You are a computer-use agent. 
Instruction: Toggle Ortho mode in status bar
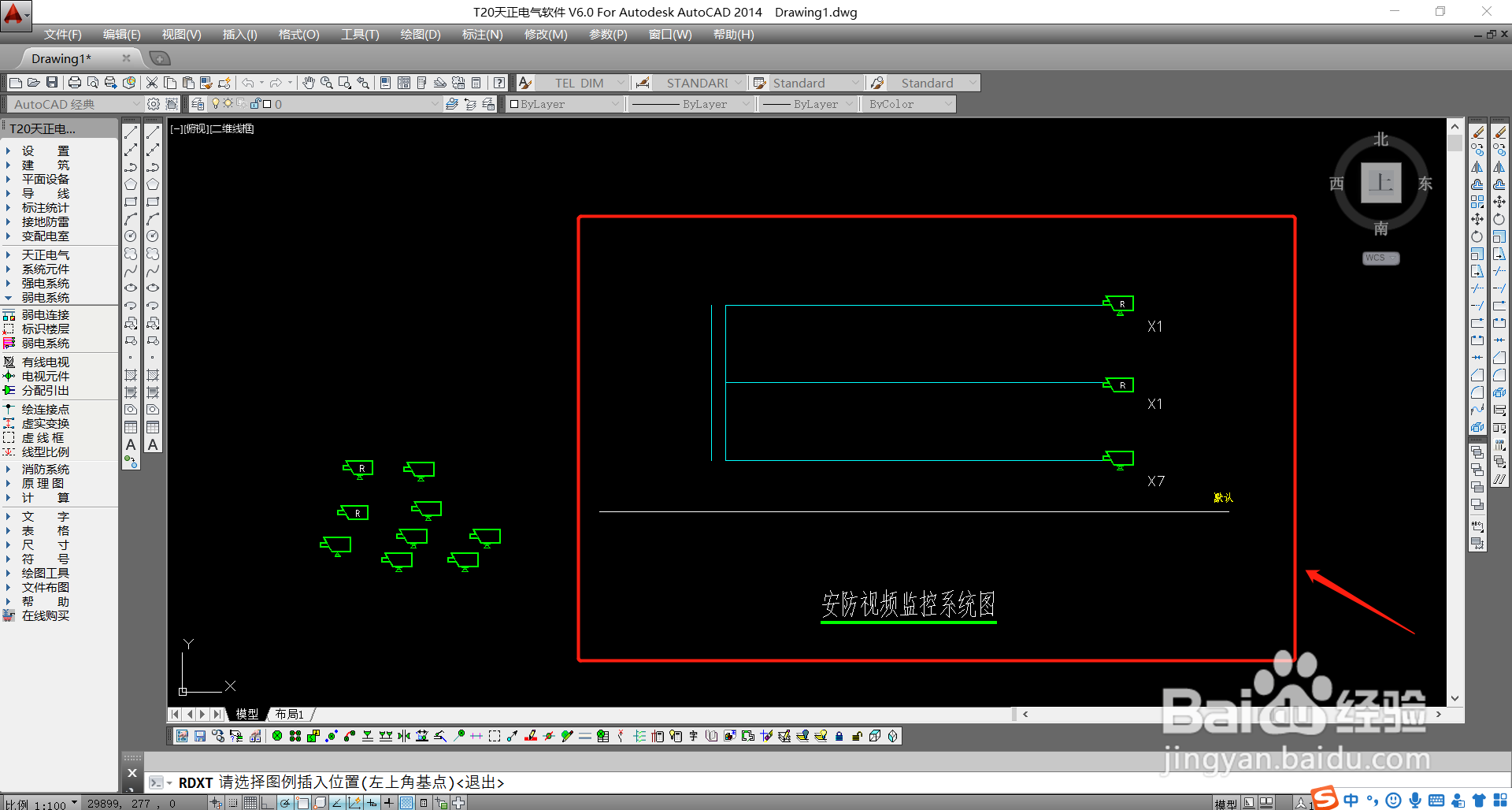click(x=267, y=803)
